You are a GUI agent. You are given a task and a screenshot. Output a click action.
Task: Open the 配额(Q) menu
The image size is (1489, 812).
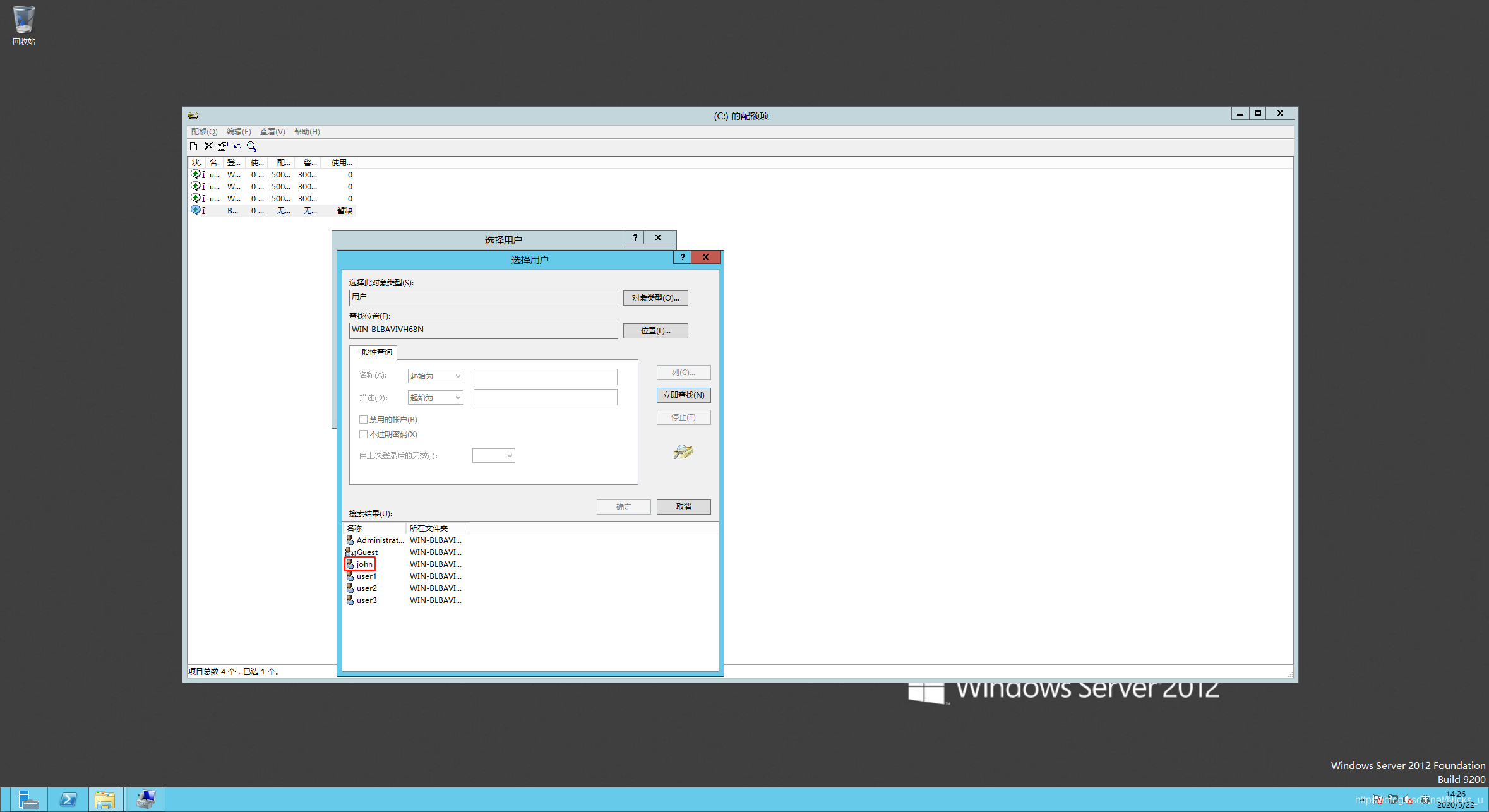coord(204,132)
